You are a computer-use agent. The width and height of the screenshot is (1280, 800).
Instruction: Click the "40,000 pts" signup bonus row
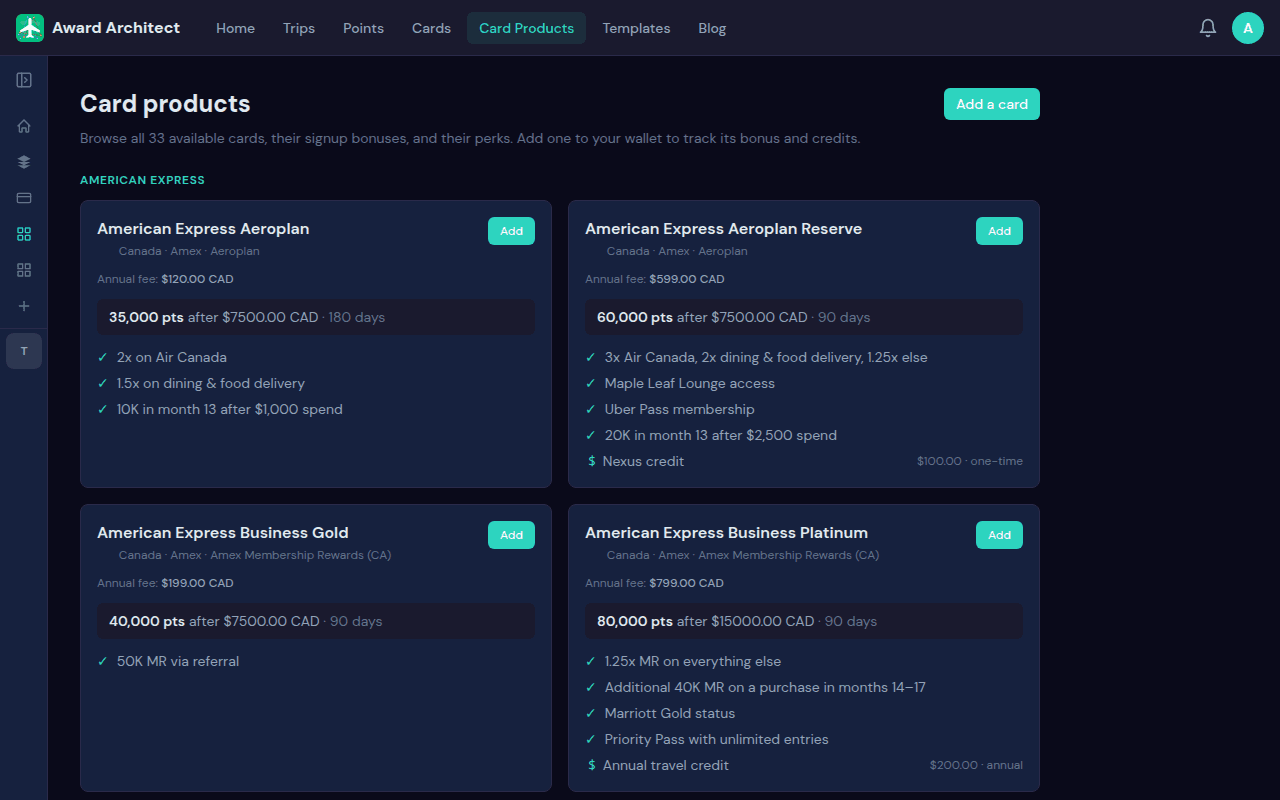[x=316, y=621]
